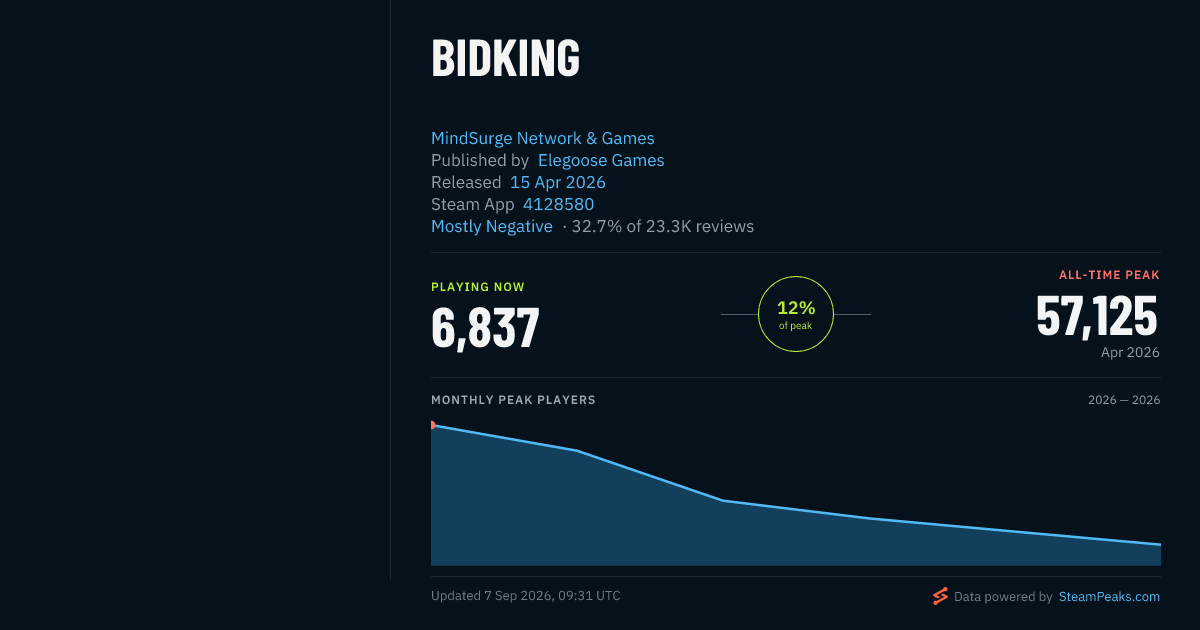Click the orange peak marker on the chart

[x=432, y=425]
